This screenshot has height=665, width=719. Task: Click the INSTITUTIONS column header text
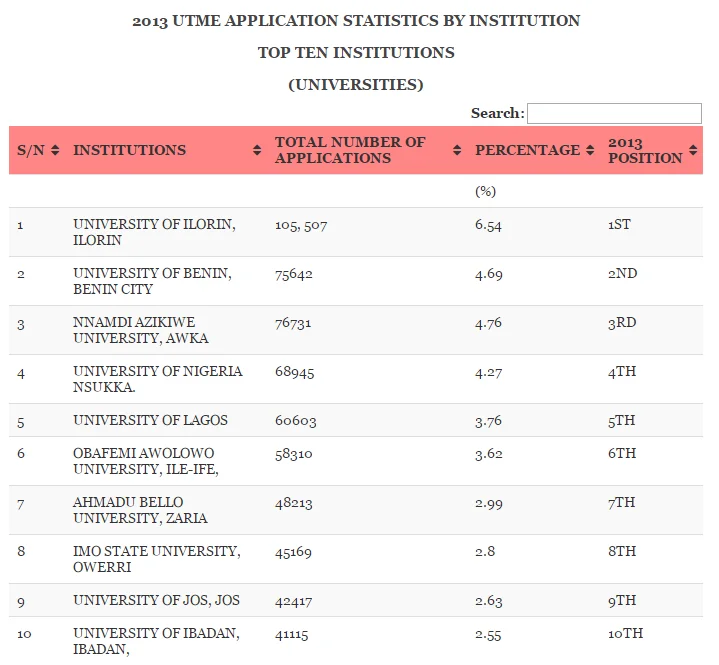130,150
